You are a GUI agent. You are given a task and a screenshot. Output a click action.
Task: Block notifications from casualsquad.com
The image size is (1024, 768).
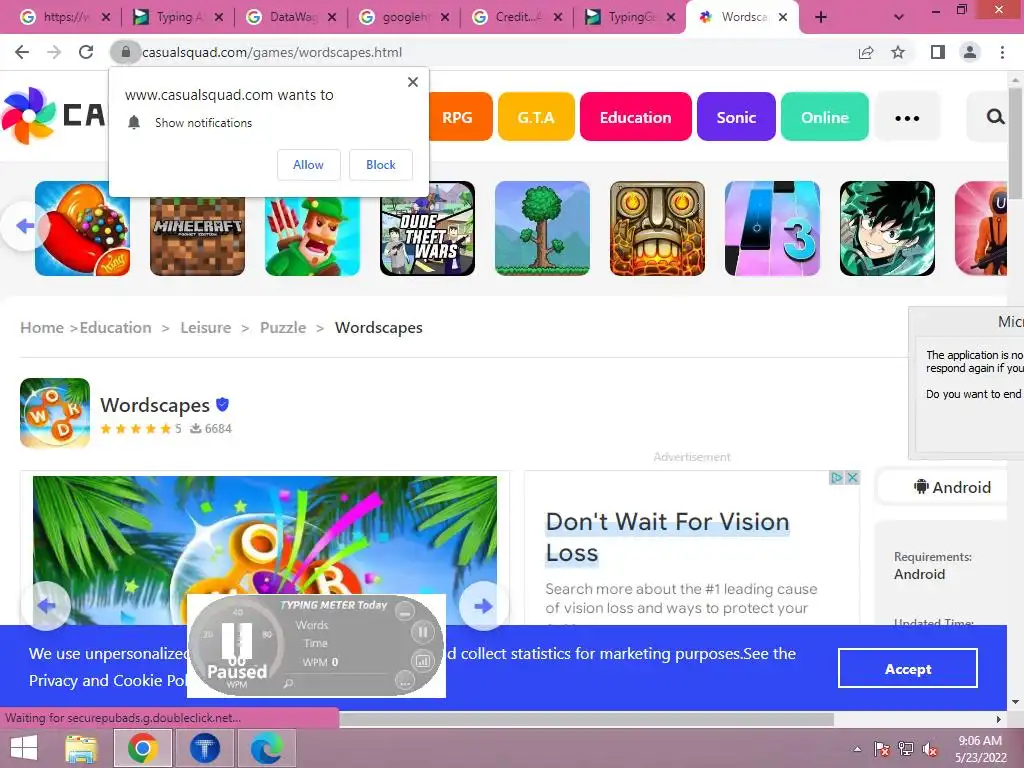click(x=381, y=165)
